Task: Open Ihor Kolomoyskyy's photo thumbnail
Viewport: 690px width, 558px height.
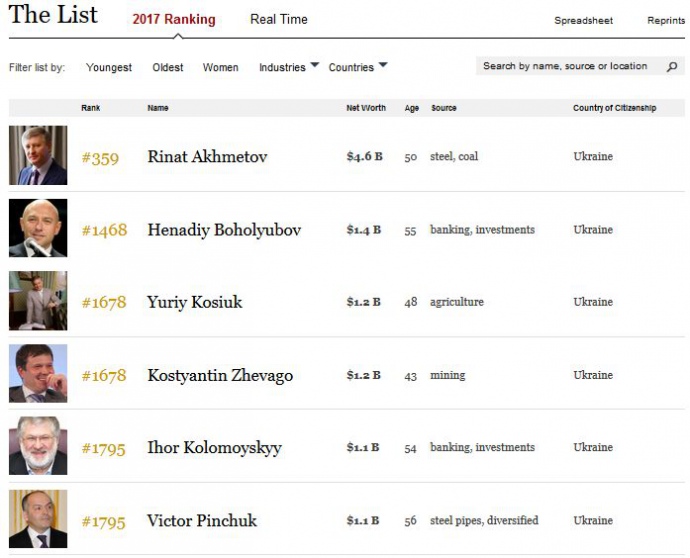Action: (x=38, y=447)
